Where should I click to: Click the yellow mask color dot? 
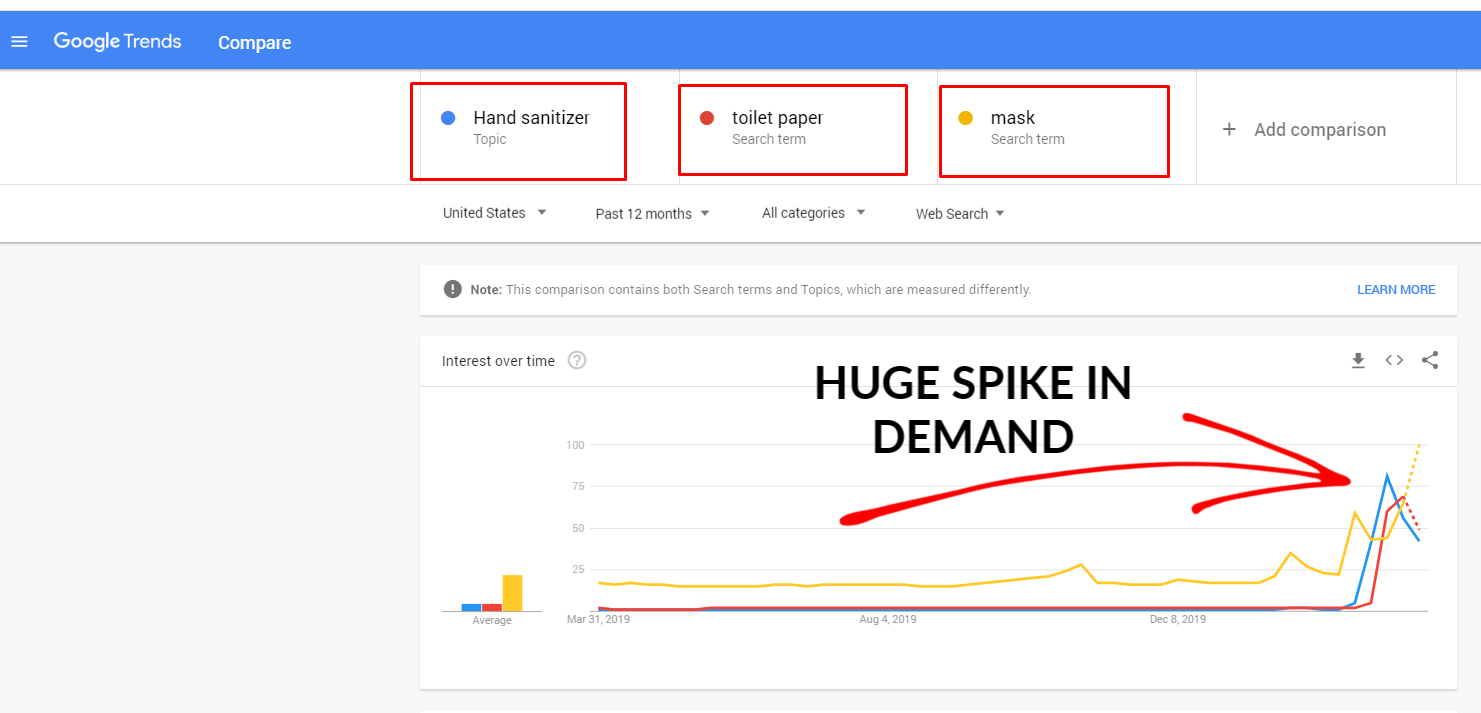coord(966,118)
